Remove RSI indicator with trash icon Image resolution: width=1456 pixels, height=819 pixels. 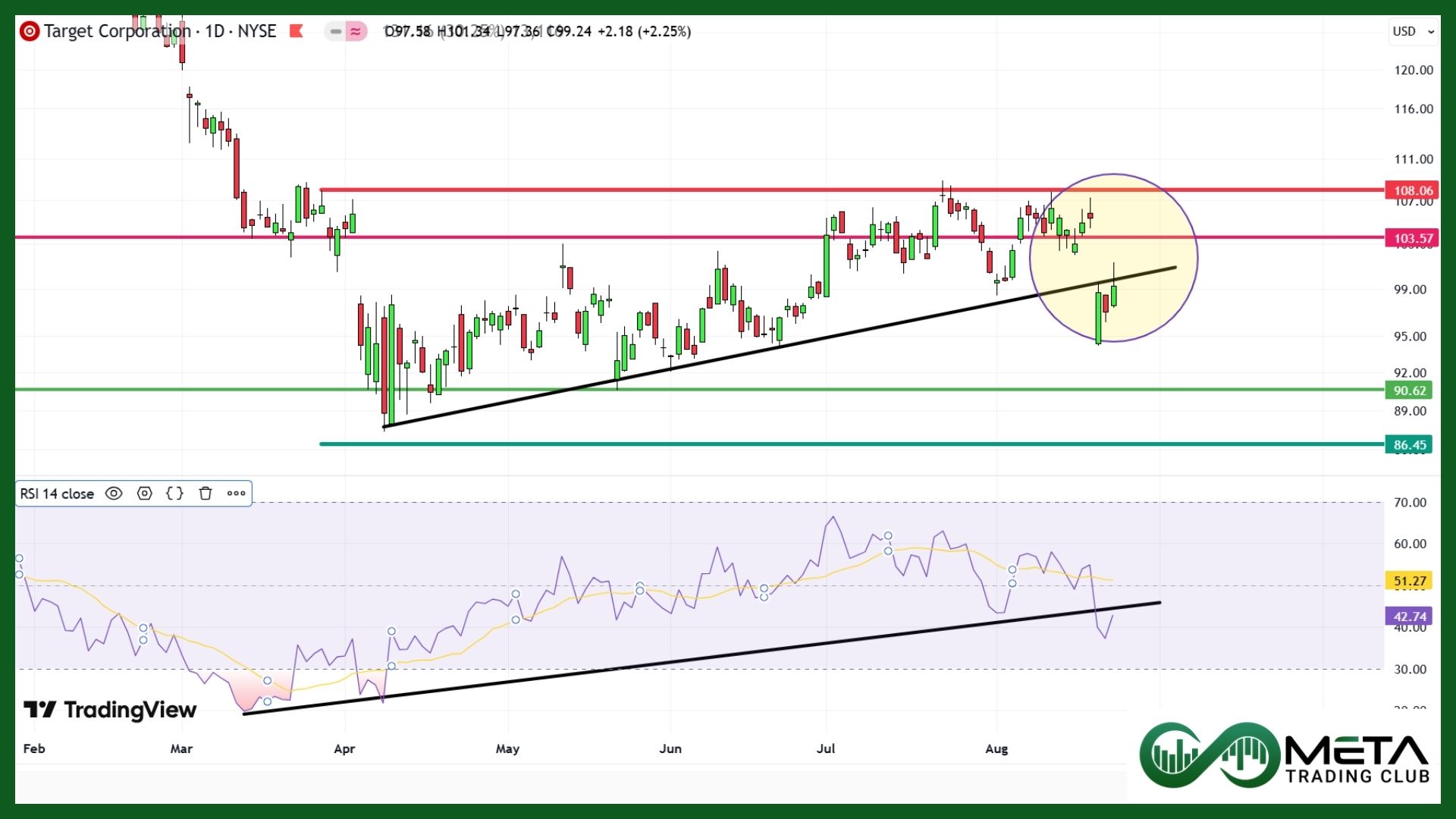tap(205, 494)
